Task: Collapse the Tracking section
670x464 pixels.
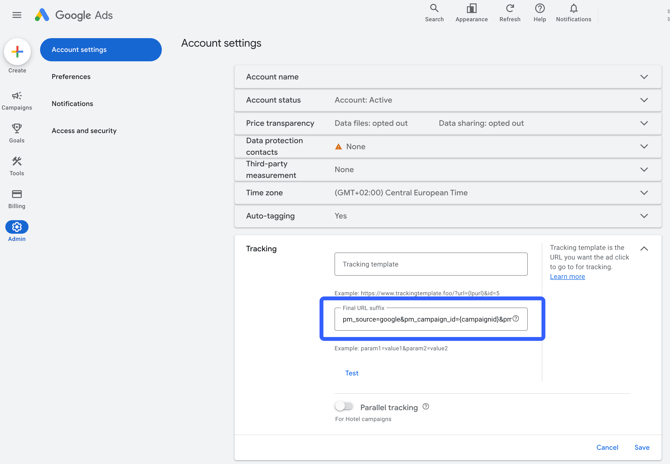Action: point(644,249)
